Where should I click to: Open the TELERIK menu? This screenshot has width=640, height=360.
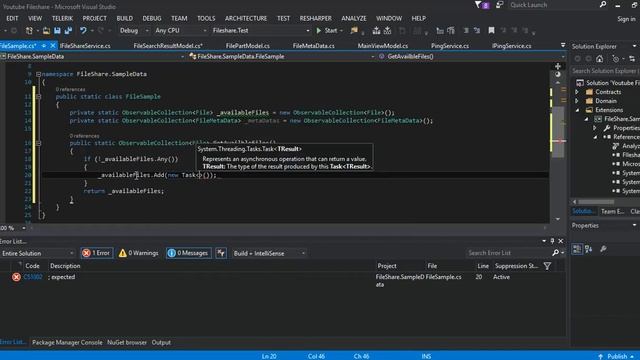pos(62,18)
